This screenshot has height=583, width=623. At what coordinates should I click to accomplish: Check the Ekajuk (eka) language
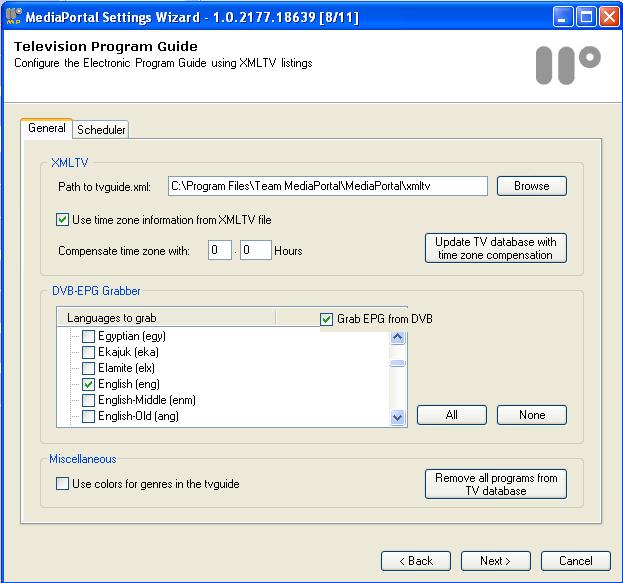click(88, 352)
